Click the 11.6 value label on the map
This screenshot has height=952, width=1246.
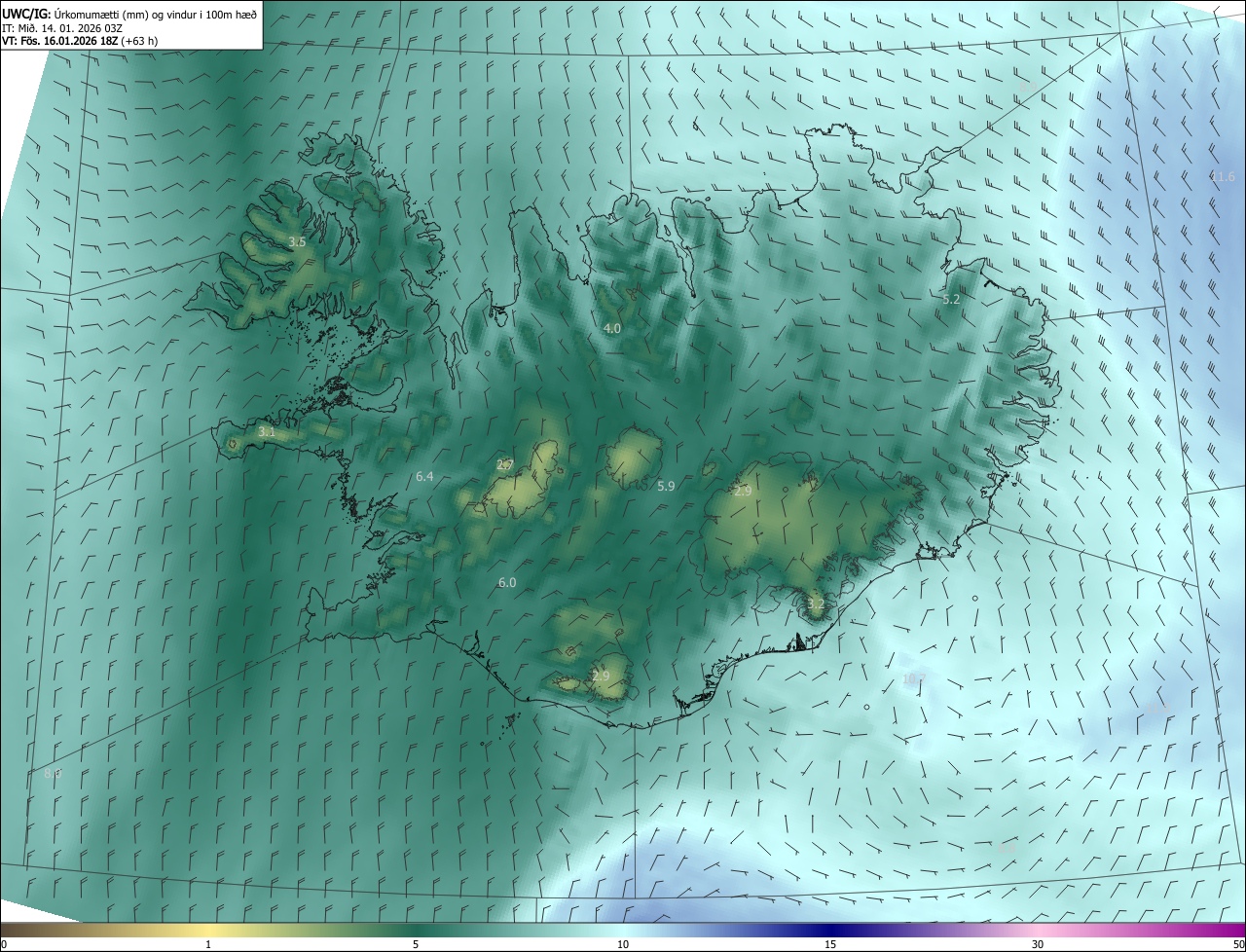click(1223, 177)
